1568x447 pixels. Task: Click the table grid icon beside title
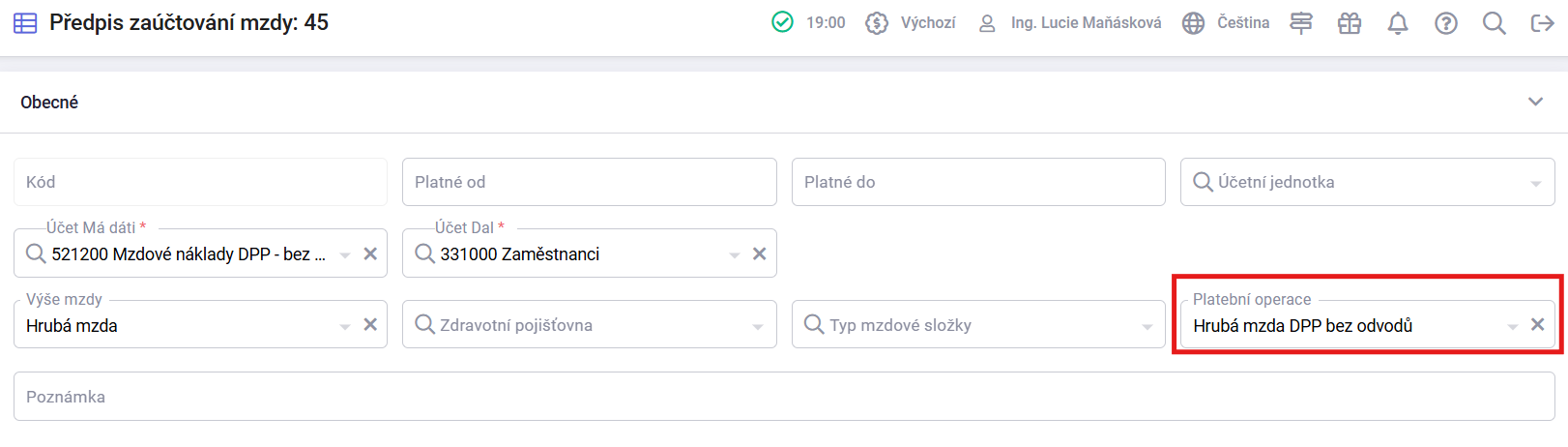click(25, 23)
